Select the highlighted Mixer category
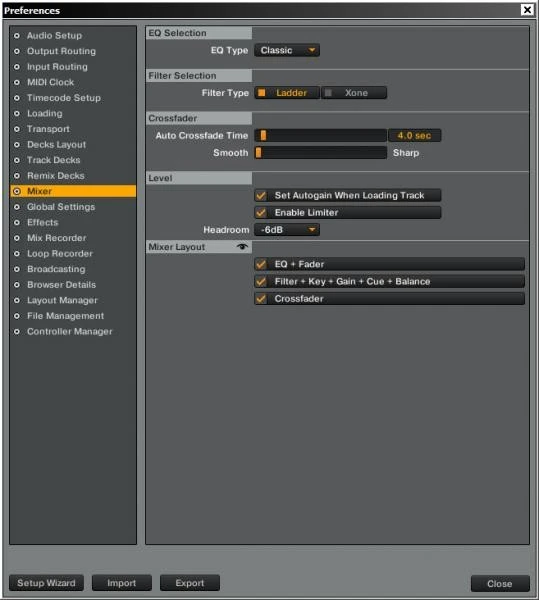Screen dimensions: 539x600 point(73,191)
